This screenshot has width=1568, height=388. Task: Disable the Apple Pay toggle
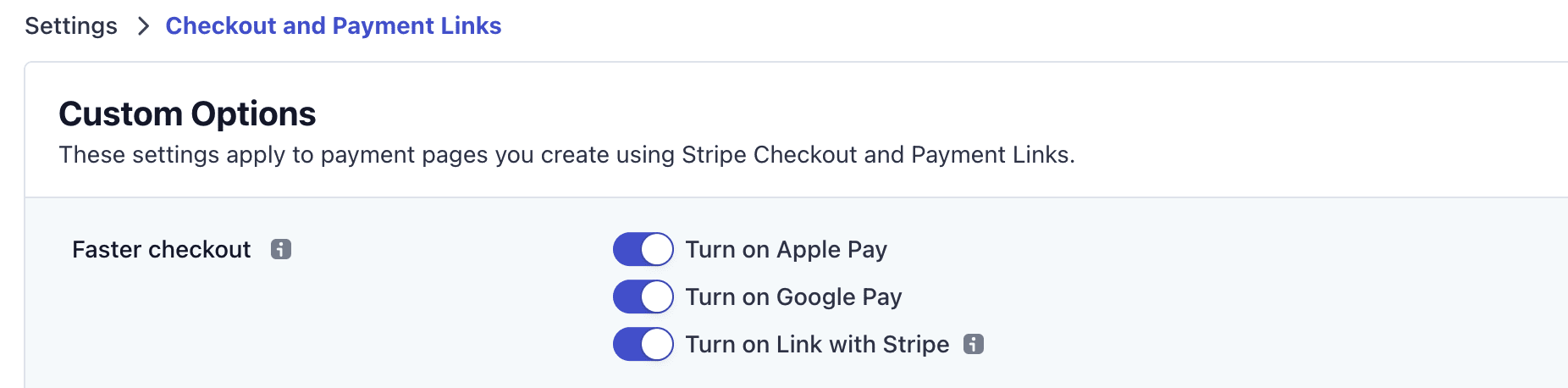click(x=643, y=249)
